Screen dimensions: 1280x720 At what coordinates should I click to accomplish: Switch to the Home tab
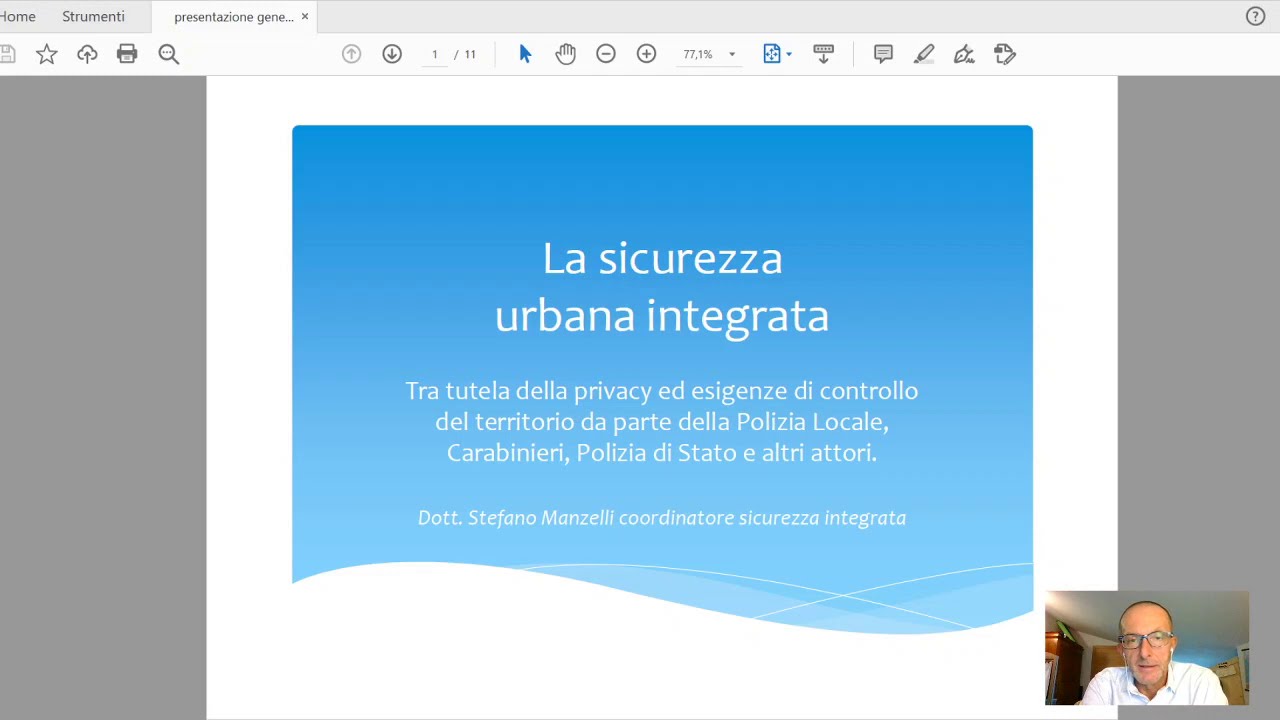pos(18,16)
